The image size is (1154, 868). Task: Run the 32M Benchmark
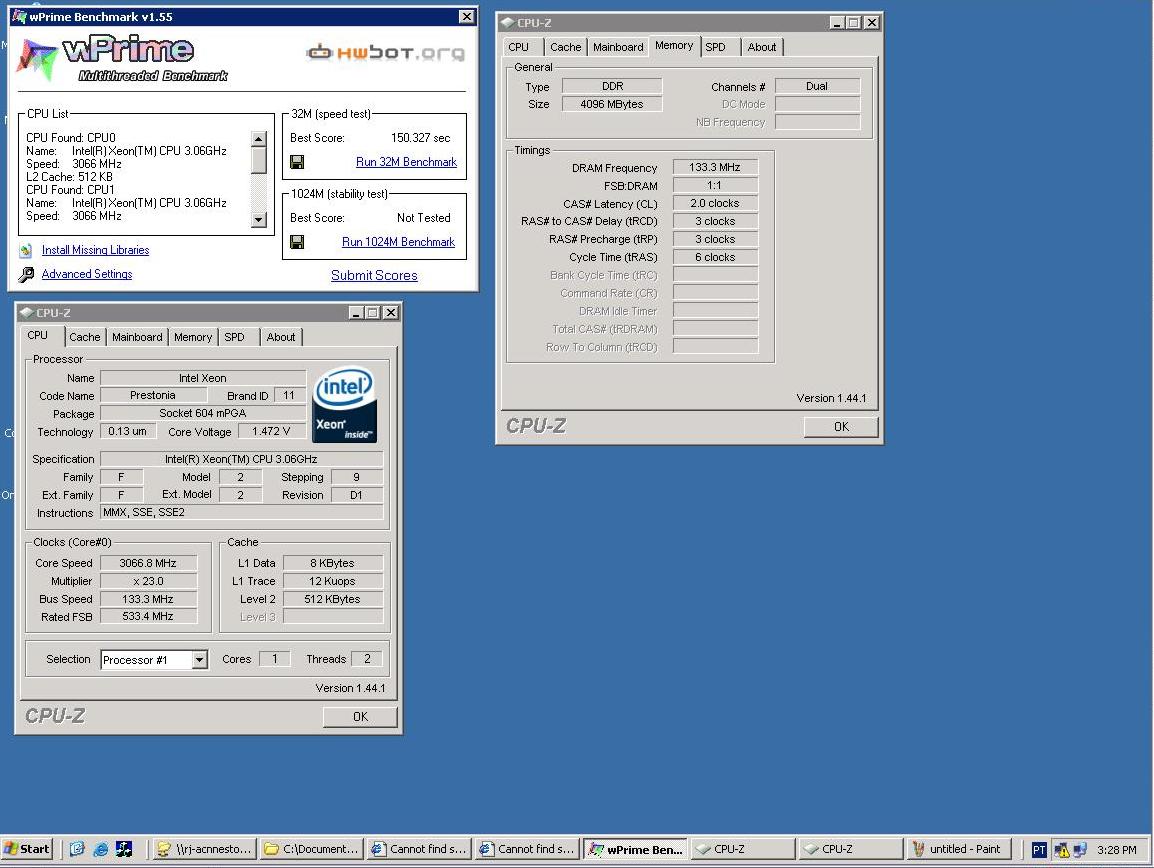[406, 162]
